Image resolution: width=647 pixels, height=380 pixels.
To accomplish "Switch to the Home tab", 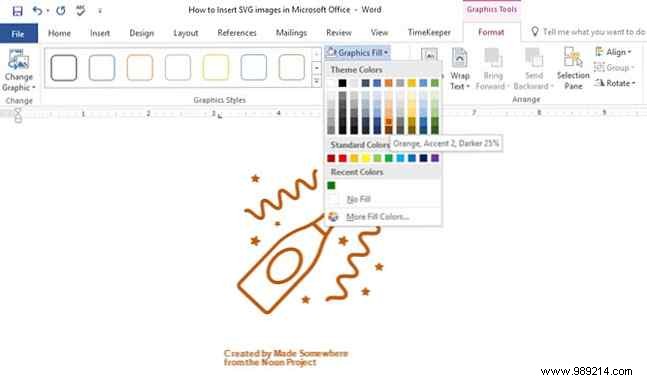I will click(x=59, y=33).
